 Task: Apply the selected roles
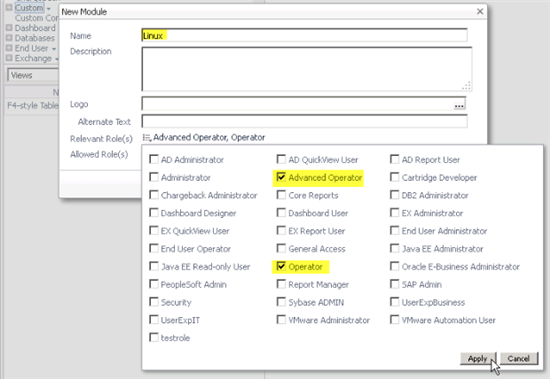point(478,358)
